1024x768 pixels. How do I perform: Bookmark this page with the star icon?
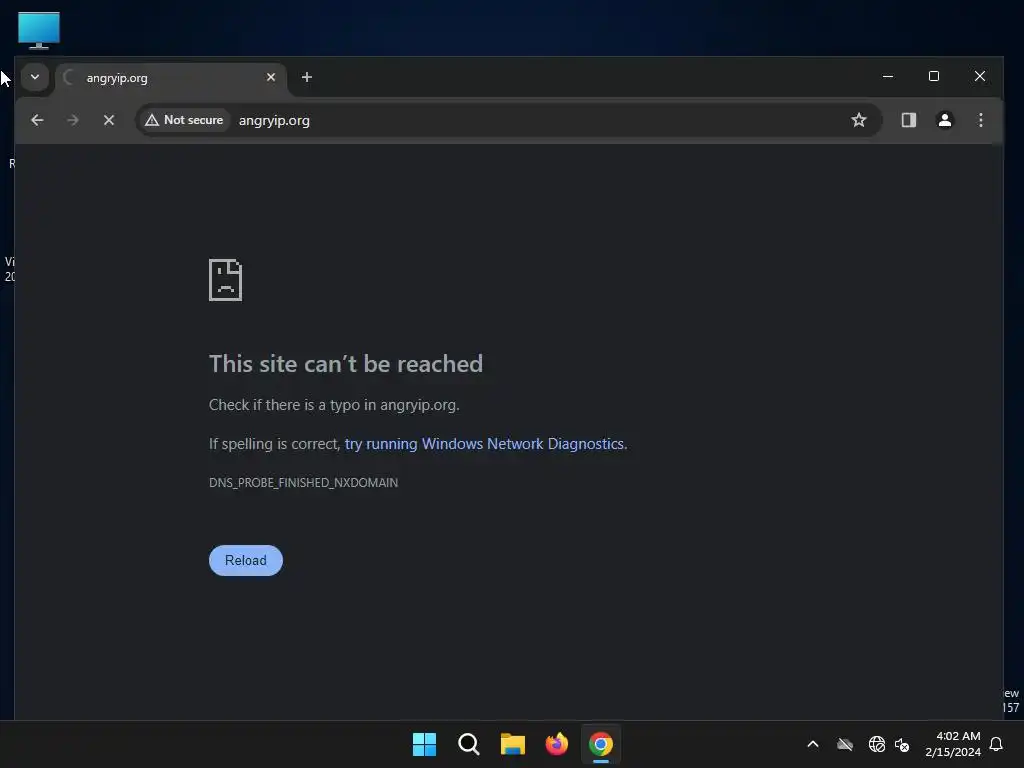point(859,120)
